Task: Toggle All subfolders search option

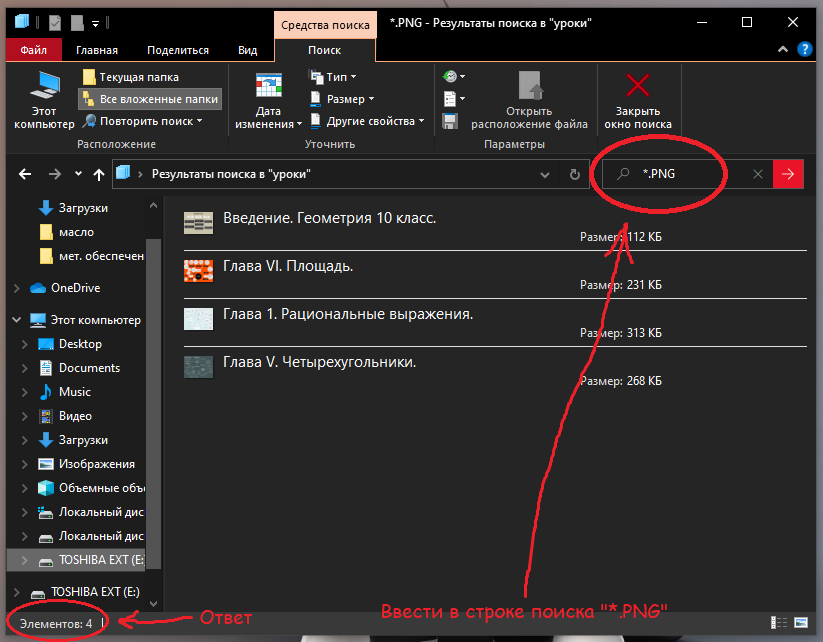Action: 150,99
